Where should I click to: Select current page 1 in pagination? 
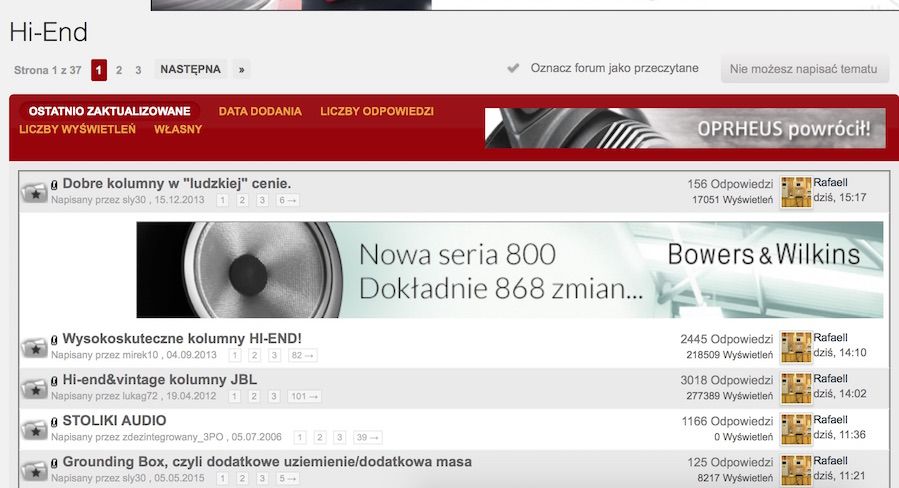coord(99,70)
